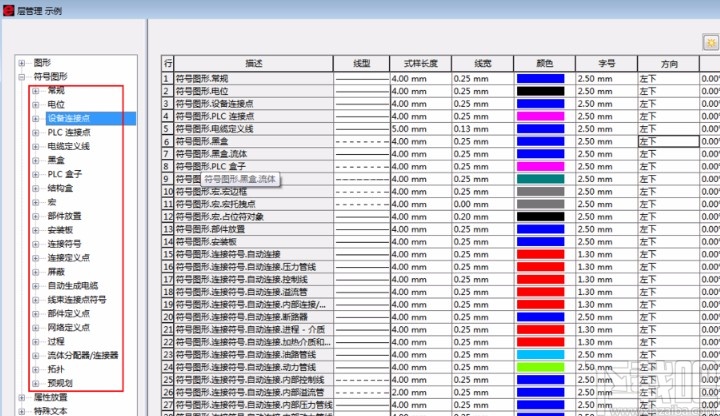This screenshot has height=416, width=720.
Task: Select 拓扑 in the tree
Action: [56, 369]
